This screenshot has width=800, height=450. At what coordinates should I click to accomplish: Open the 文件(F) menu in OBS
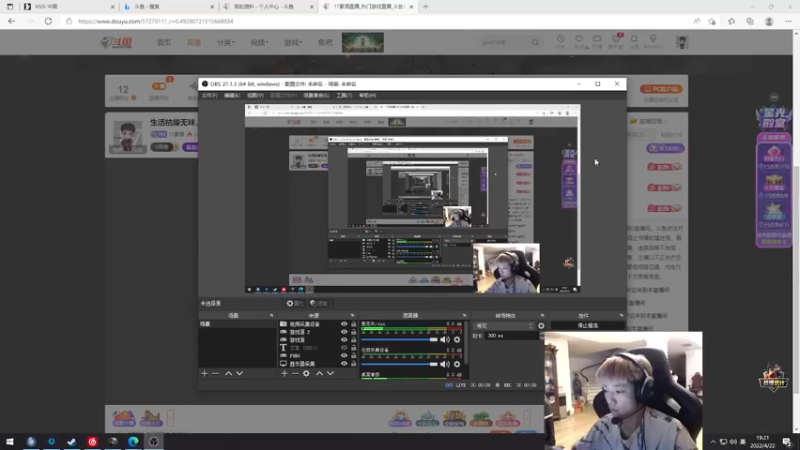click(209, 95)
